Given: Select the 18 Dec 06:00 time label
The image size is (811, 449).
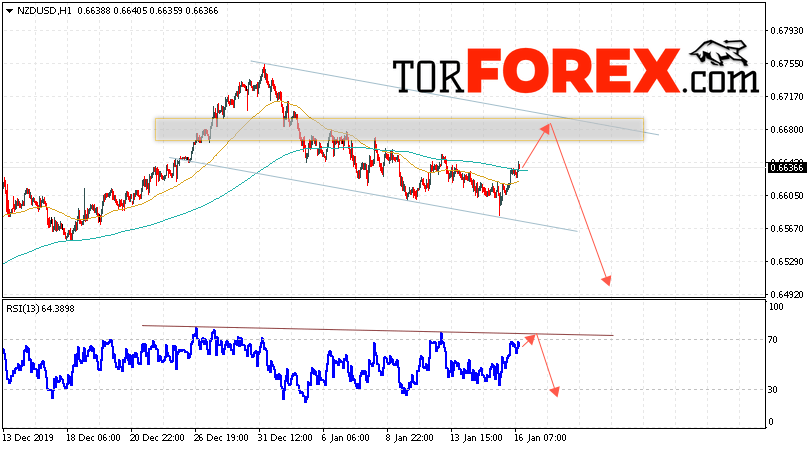Looking at the screenshot, I should [x=94, y=438].
